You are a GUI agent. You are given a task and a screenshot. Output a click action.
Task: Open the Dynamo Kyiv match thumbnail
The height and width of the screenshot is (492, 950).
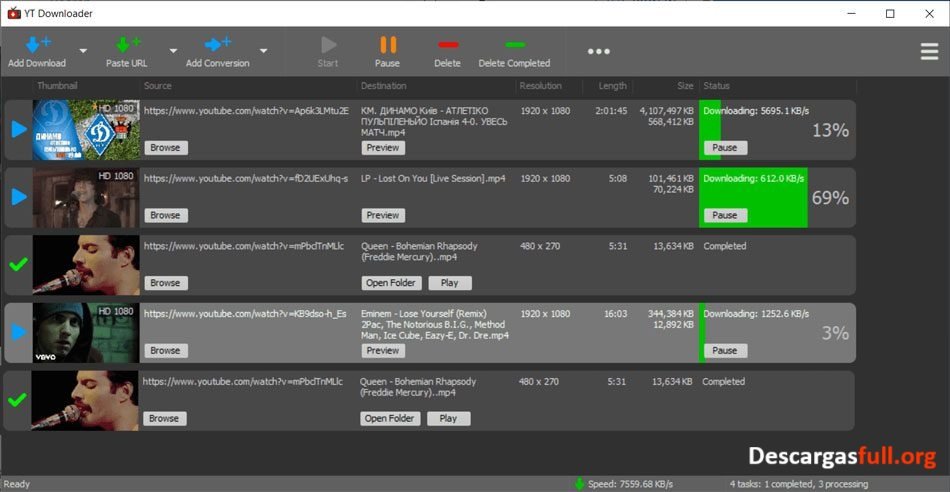(x=86, y=130)
